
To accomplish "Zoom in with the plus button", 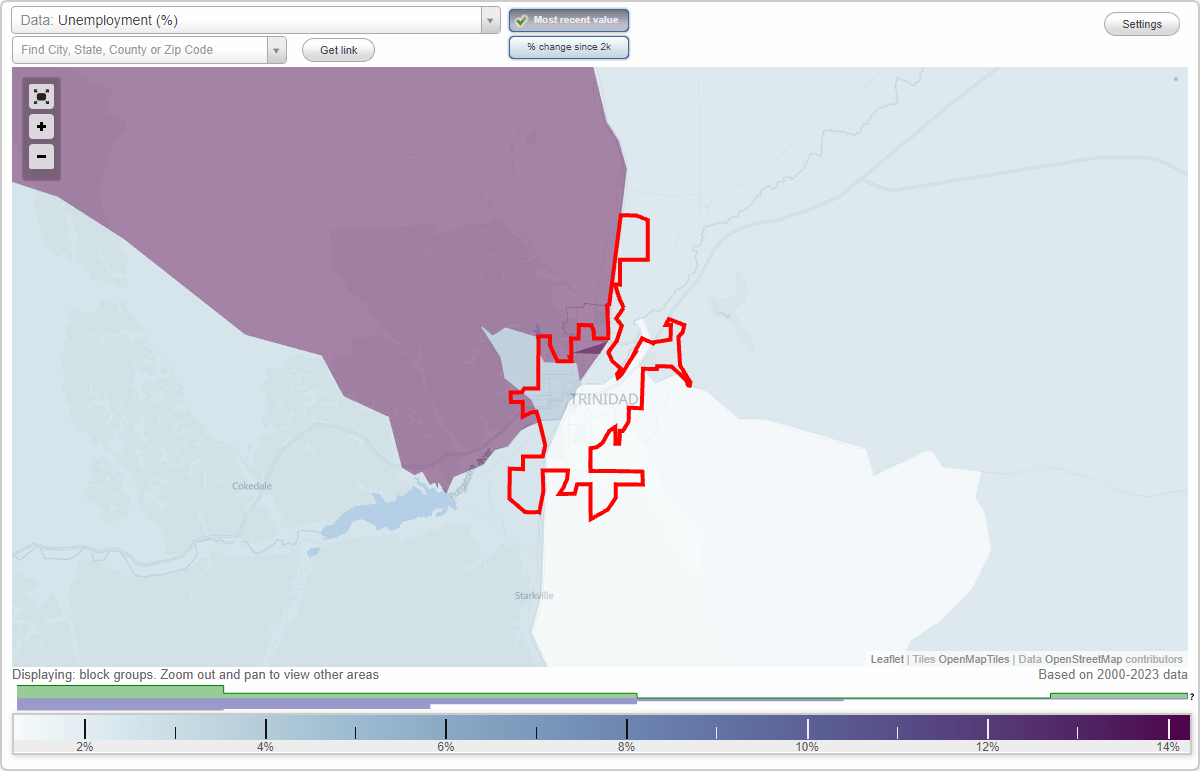I will pos(41,127).
